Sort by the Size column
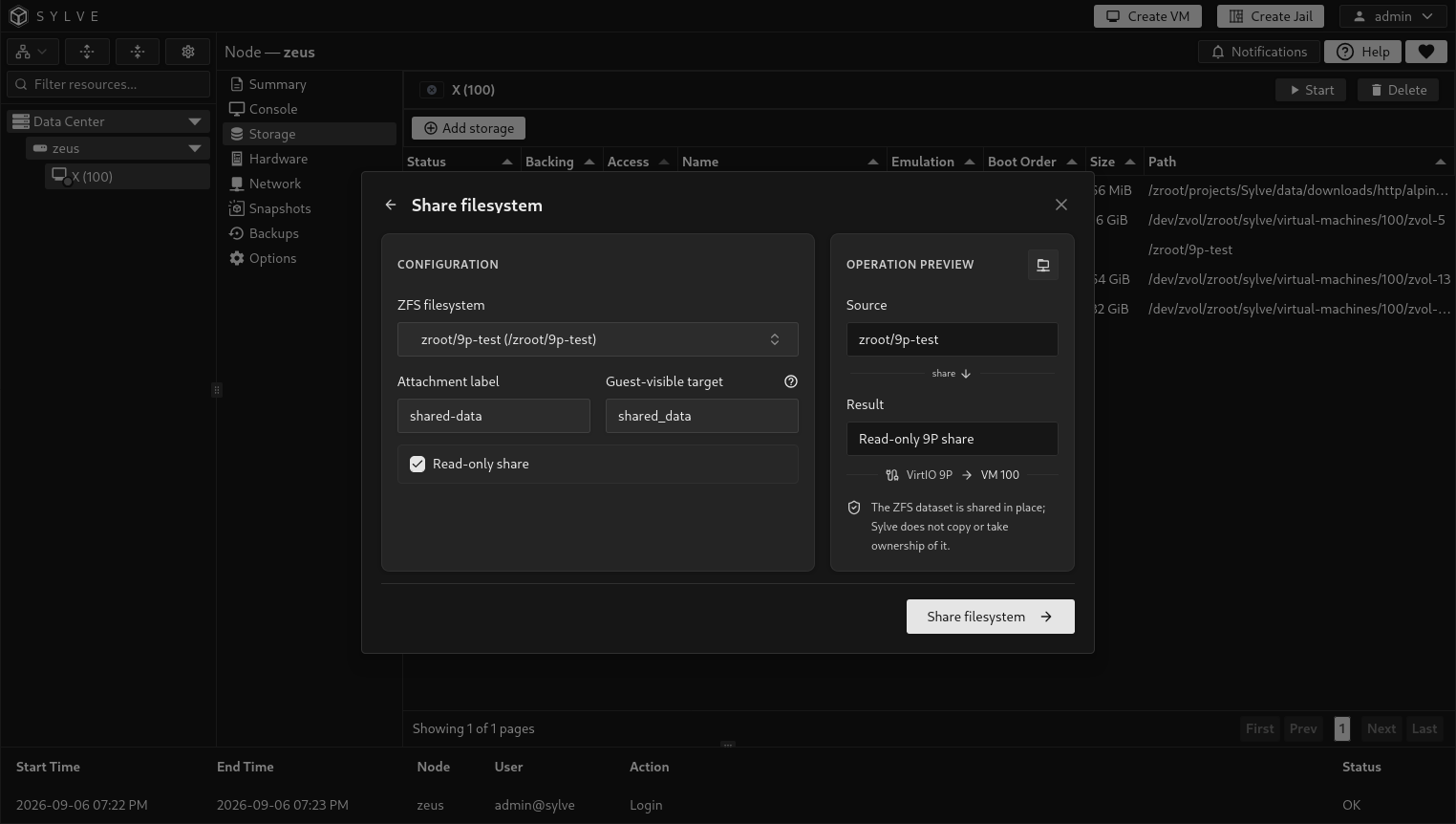Viewport: 1456px width, 824px height. [x=1113, y=162]
